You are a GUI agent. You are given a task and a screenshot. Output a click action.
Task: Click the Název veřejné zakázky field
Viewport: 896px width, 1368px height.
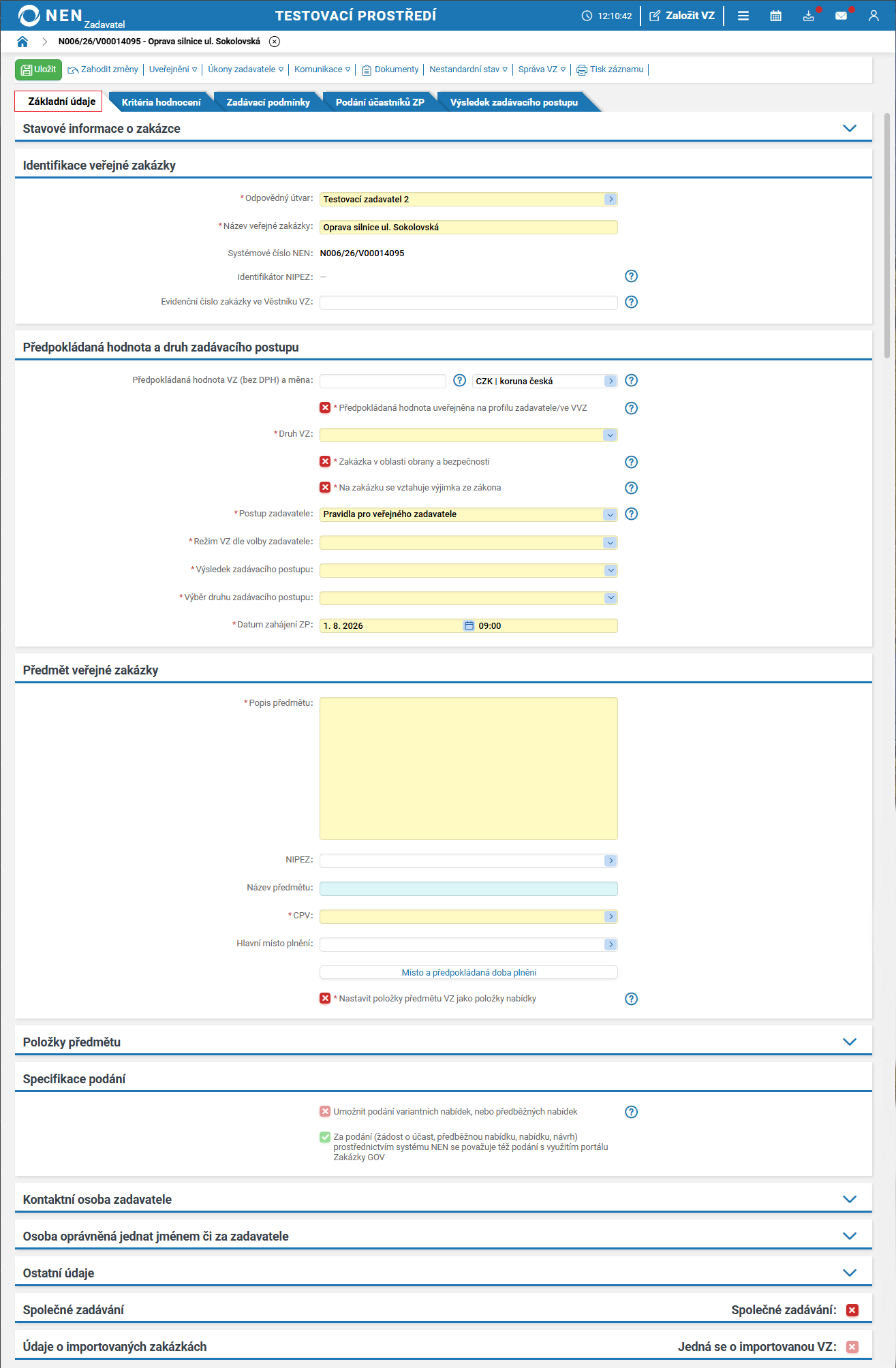[469, 227]
